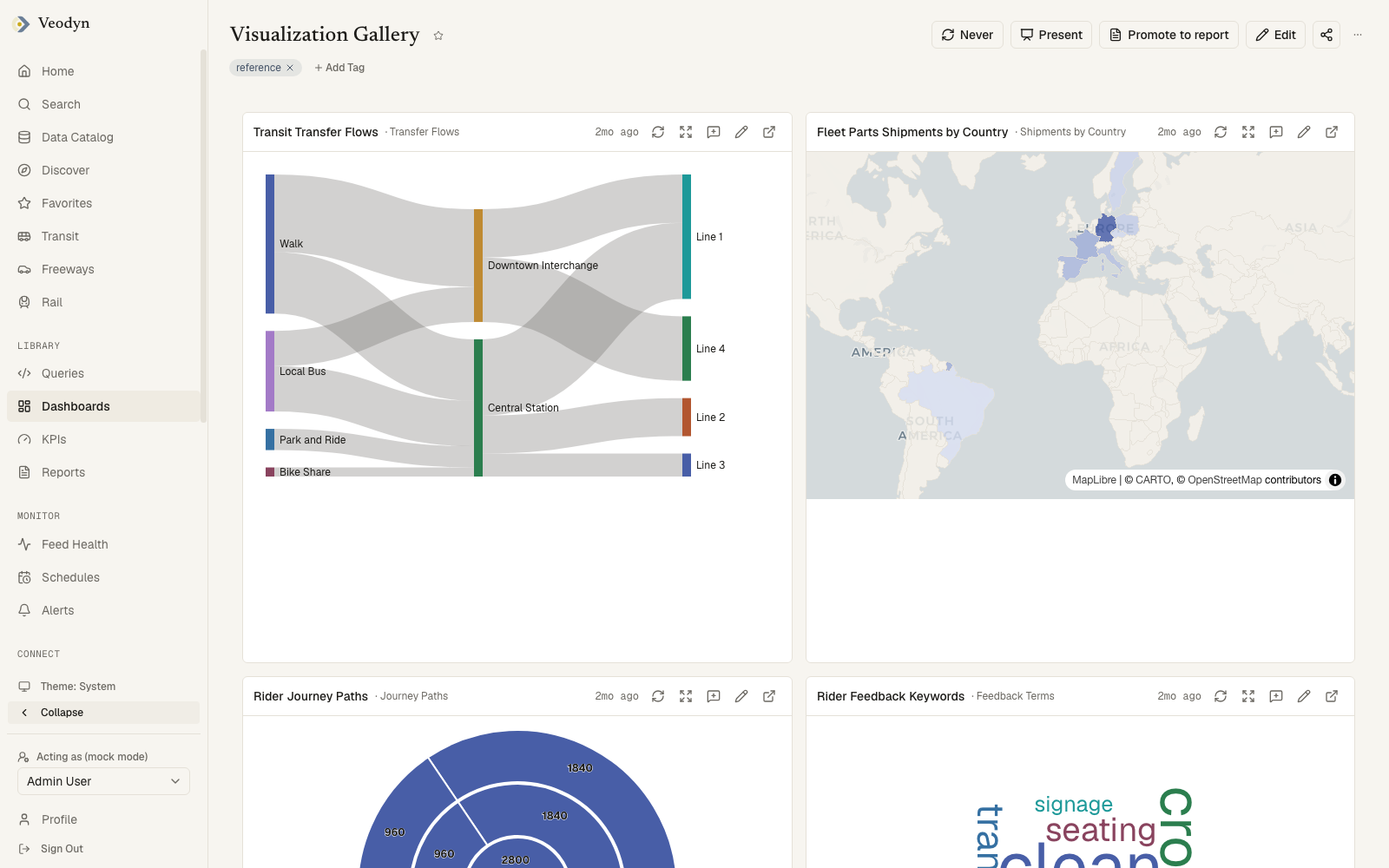Open Search in sidebar

pos(103,104)
